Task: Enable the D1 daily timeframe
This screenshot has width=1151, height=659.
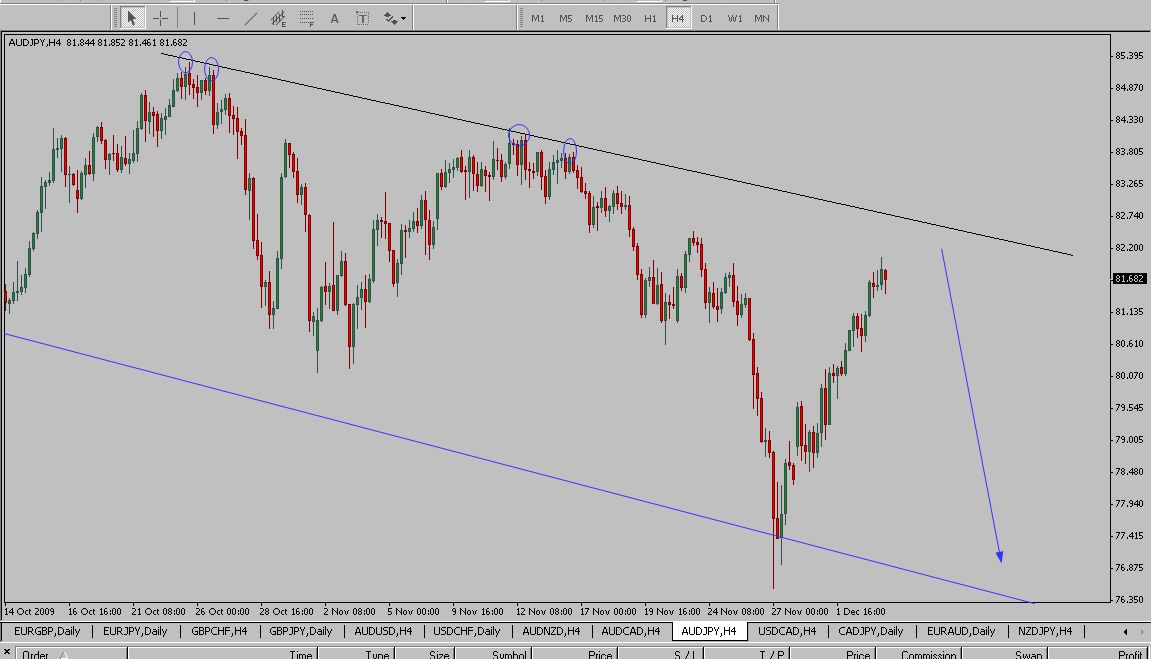Action: tap(706, 18)
